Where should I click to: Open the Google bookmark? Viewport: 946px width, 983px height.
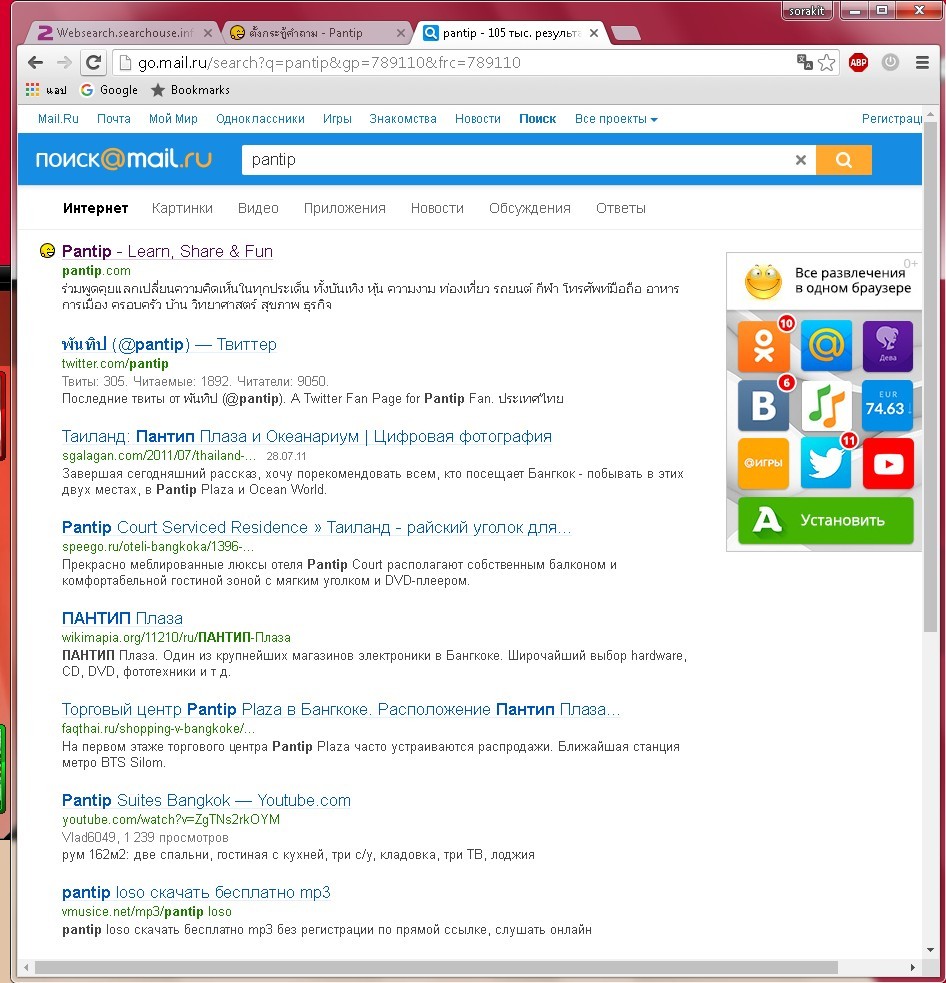tap(109, 90)
